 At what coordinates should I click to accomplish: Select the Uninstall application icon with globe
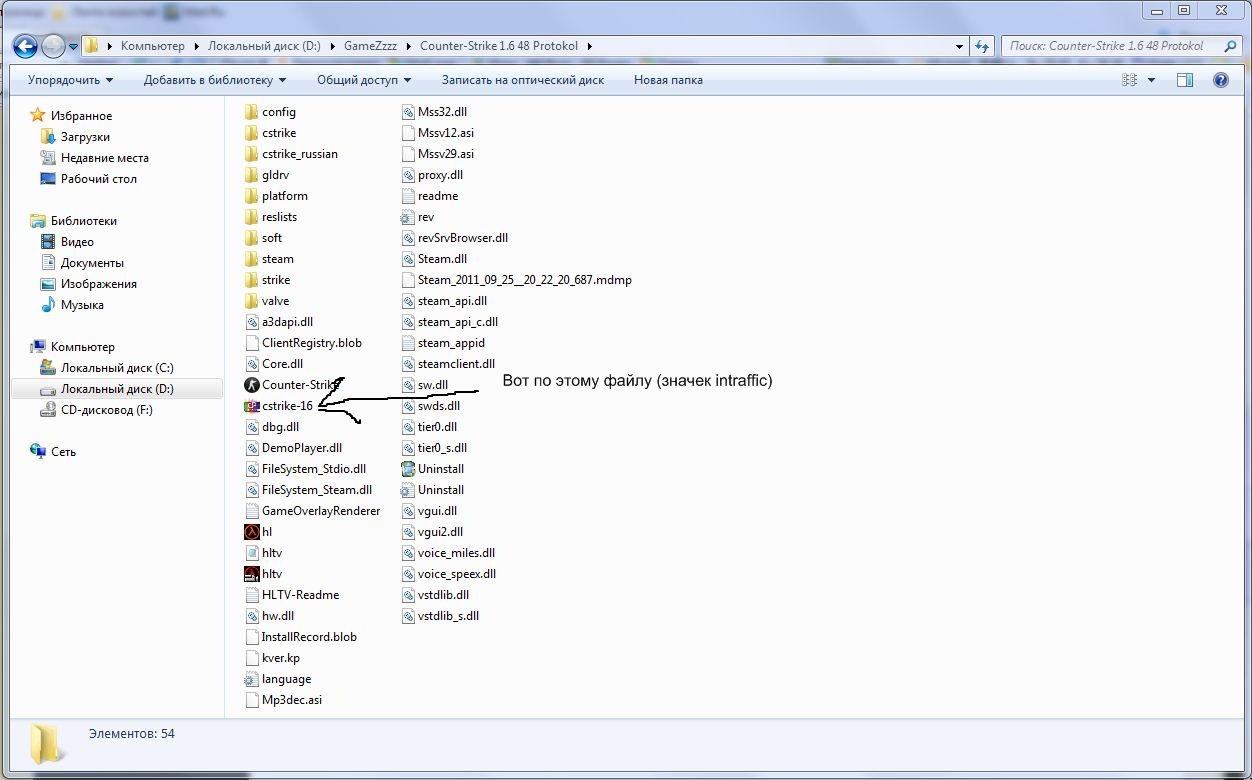[x=407, y=469]
